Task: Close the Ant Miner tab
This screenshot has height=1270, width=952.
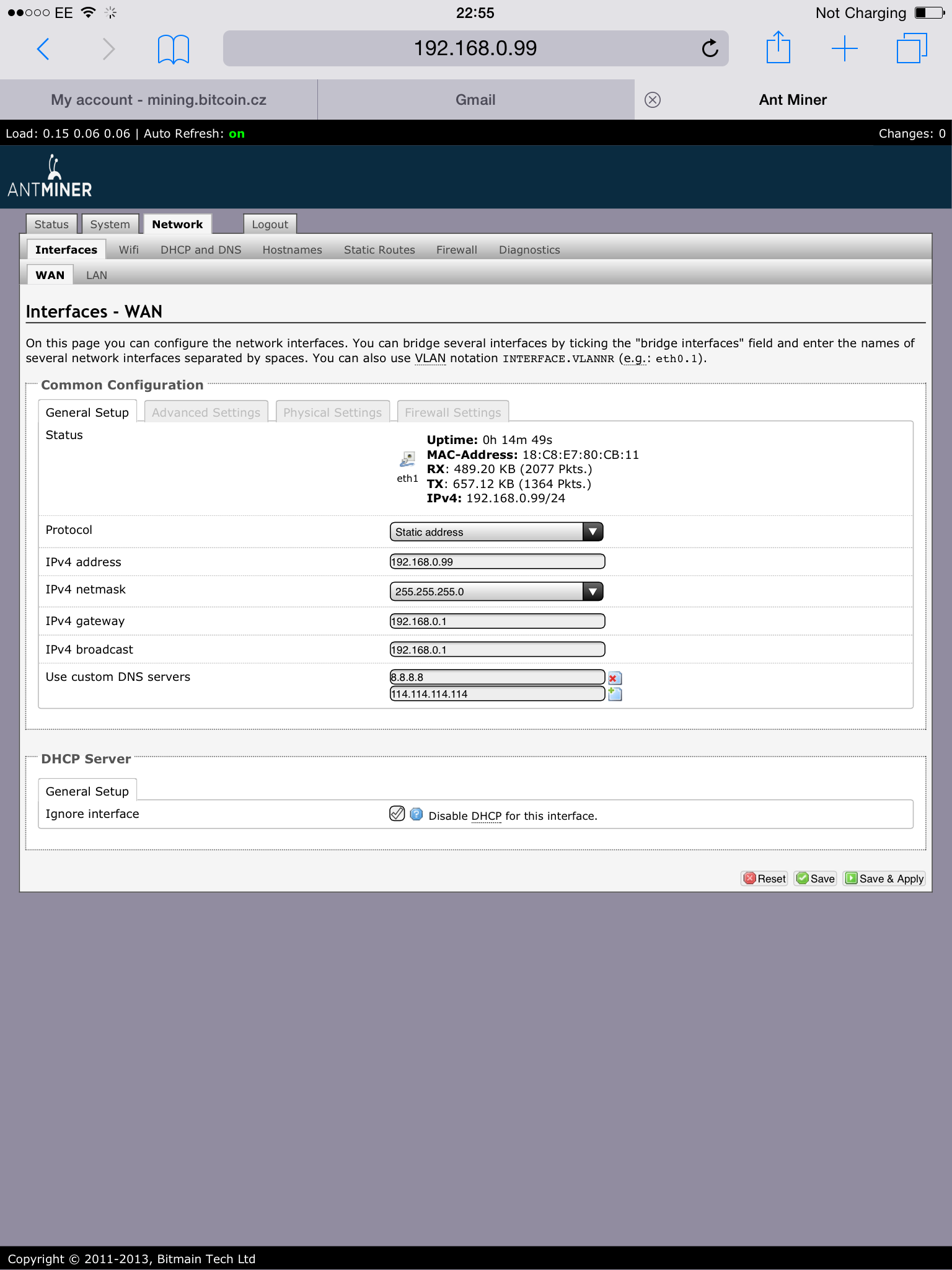Action: pyautogui.click(x=653, y=100)
